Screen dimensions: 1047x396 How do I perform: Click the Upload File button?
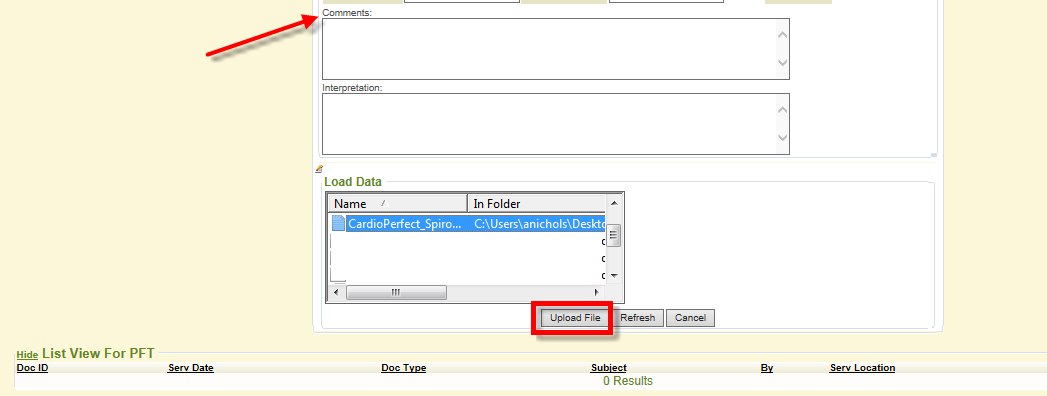pyautogui.click(x=575, y=318)
